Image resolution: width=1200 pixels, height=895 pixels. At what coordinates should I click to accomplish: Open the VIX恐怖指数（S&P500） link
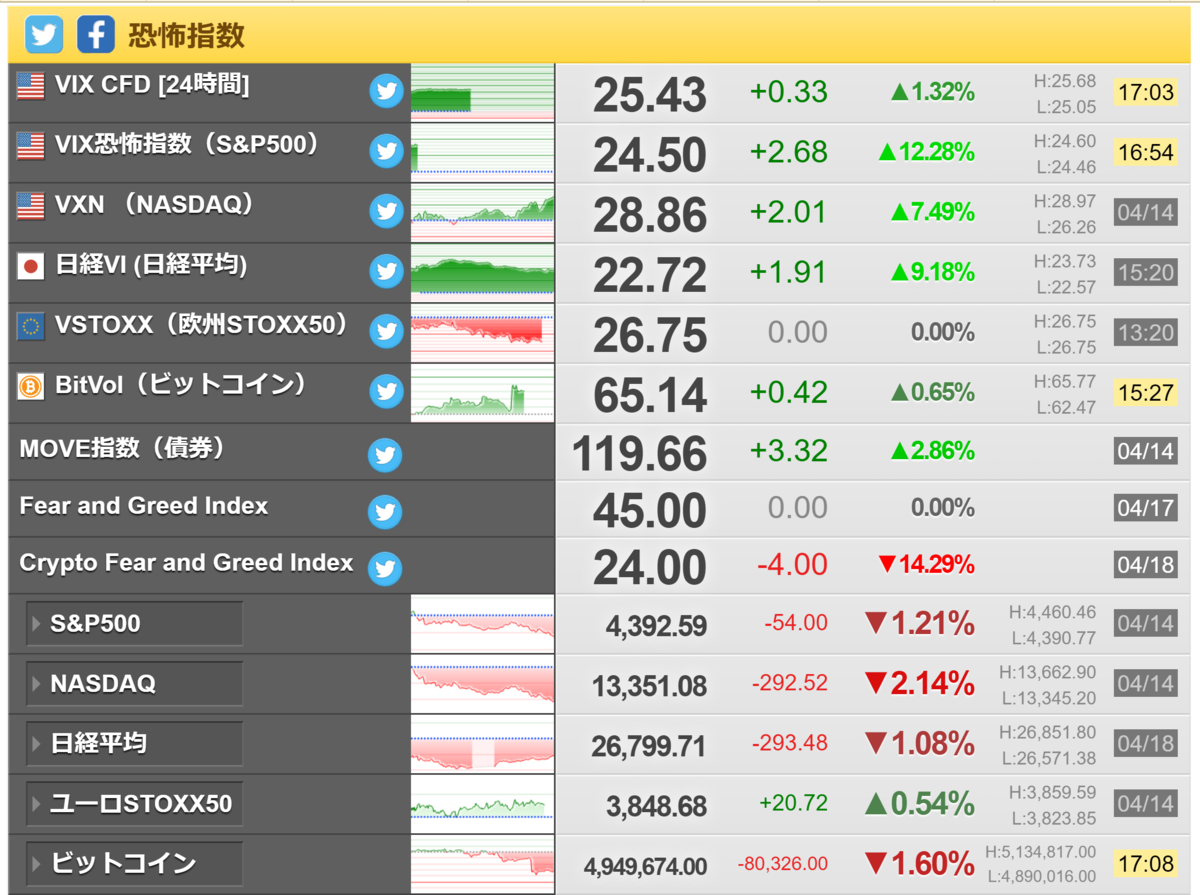pos(187,146)
